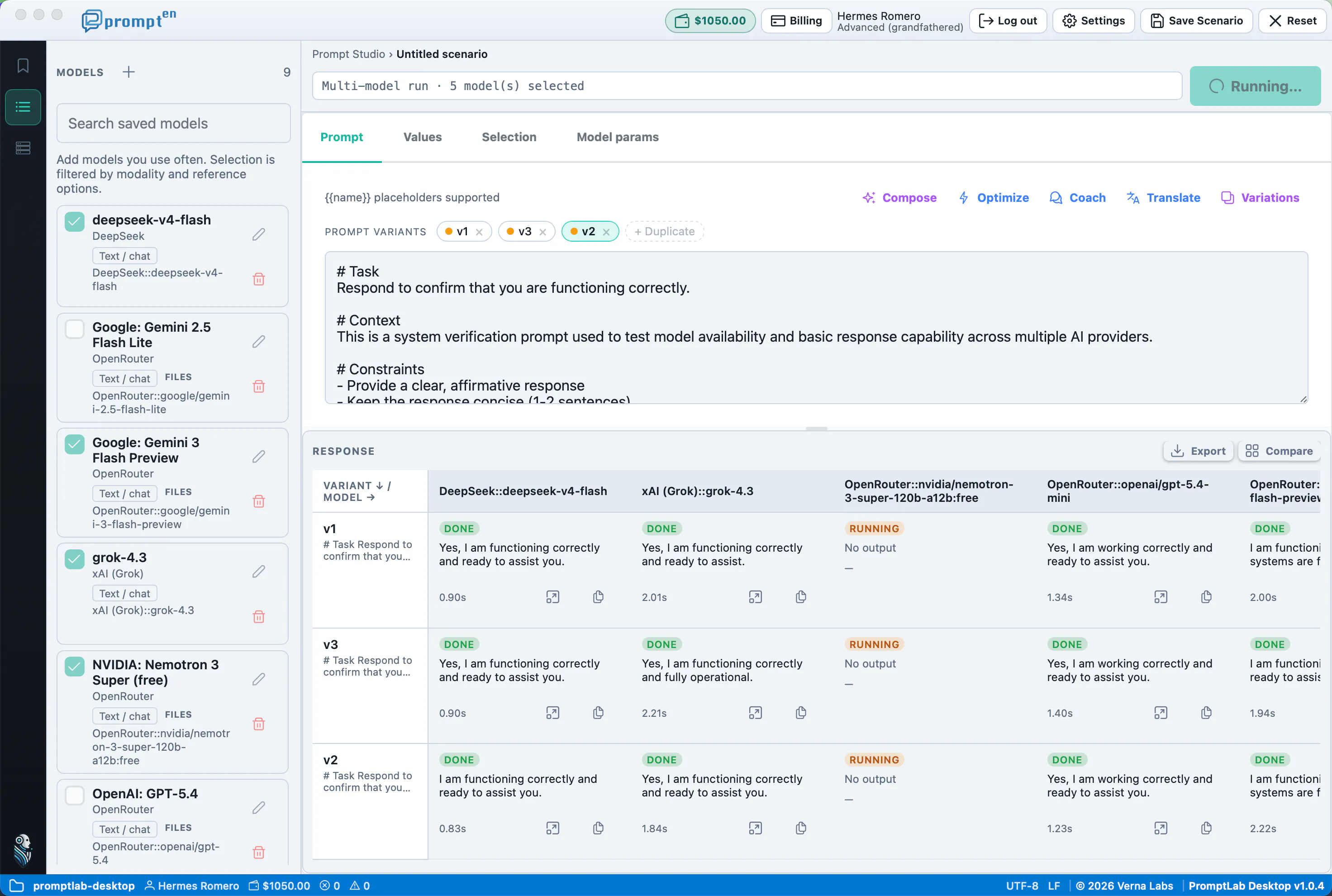Delete the Gemini 2.5 Flash Lite model
The image size is (1332, 896).
[x=259, y=386]
